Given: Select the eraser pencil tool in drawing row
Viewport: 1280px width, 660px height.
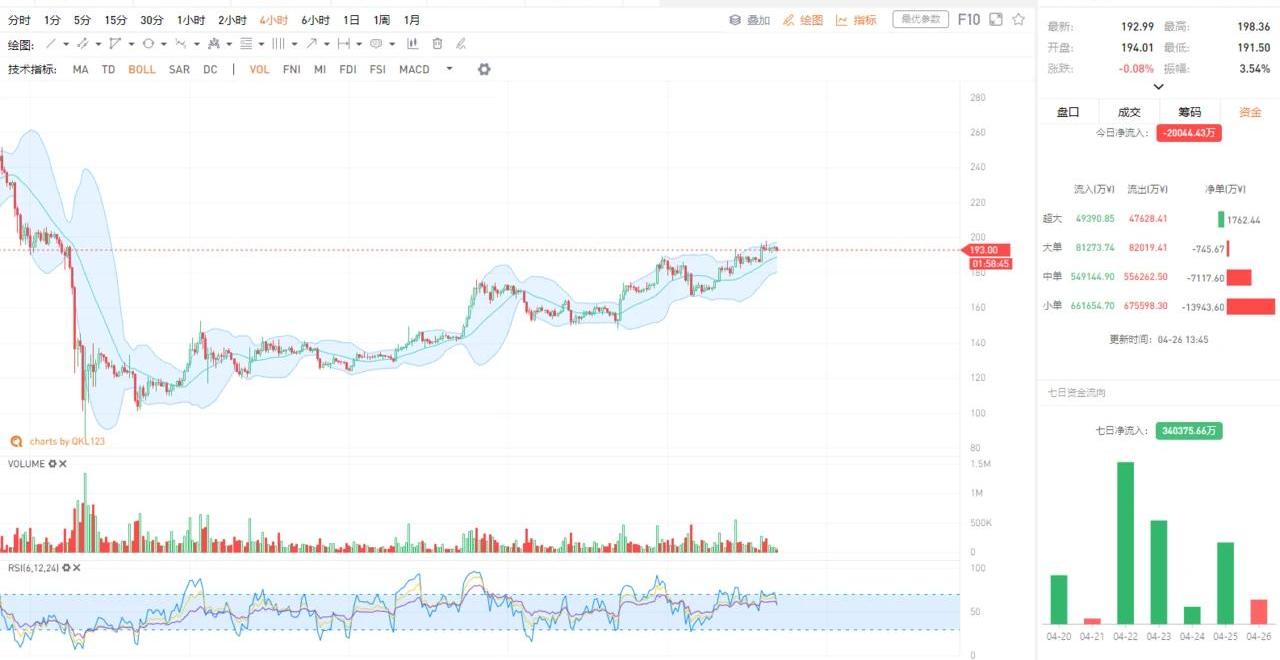Looking at the screenshot, I should click(x=461, y=44).
